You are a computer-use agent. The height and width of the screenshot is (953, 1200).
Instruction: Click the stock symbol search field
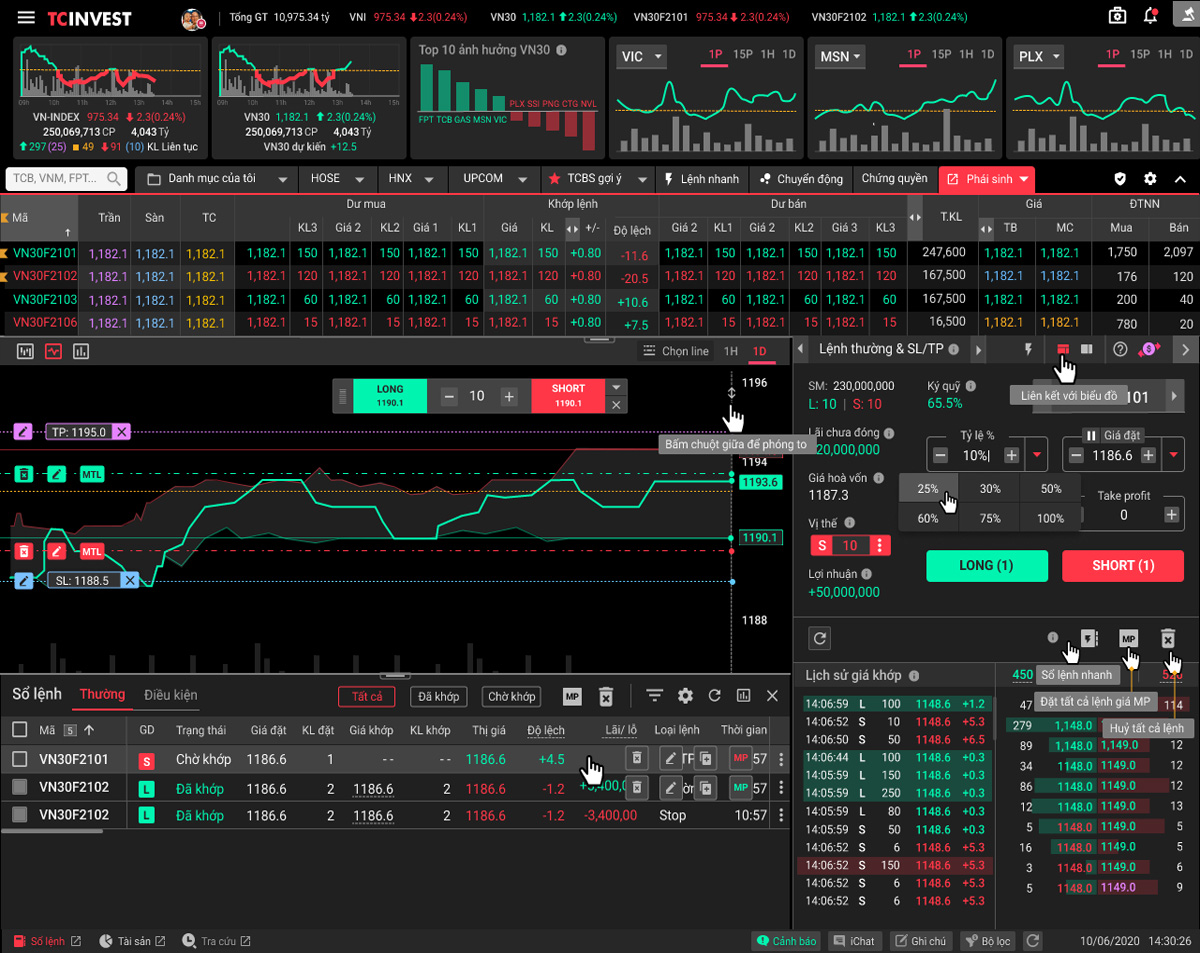[x=58, y=179]
